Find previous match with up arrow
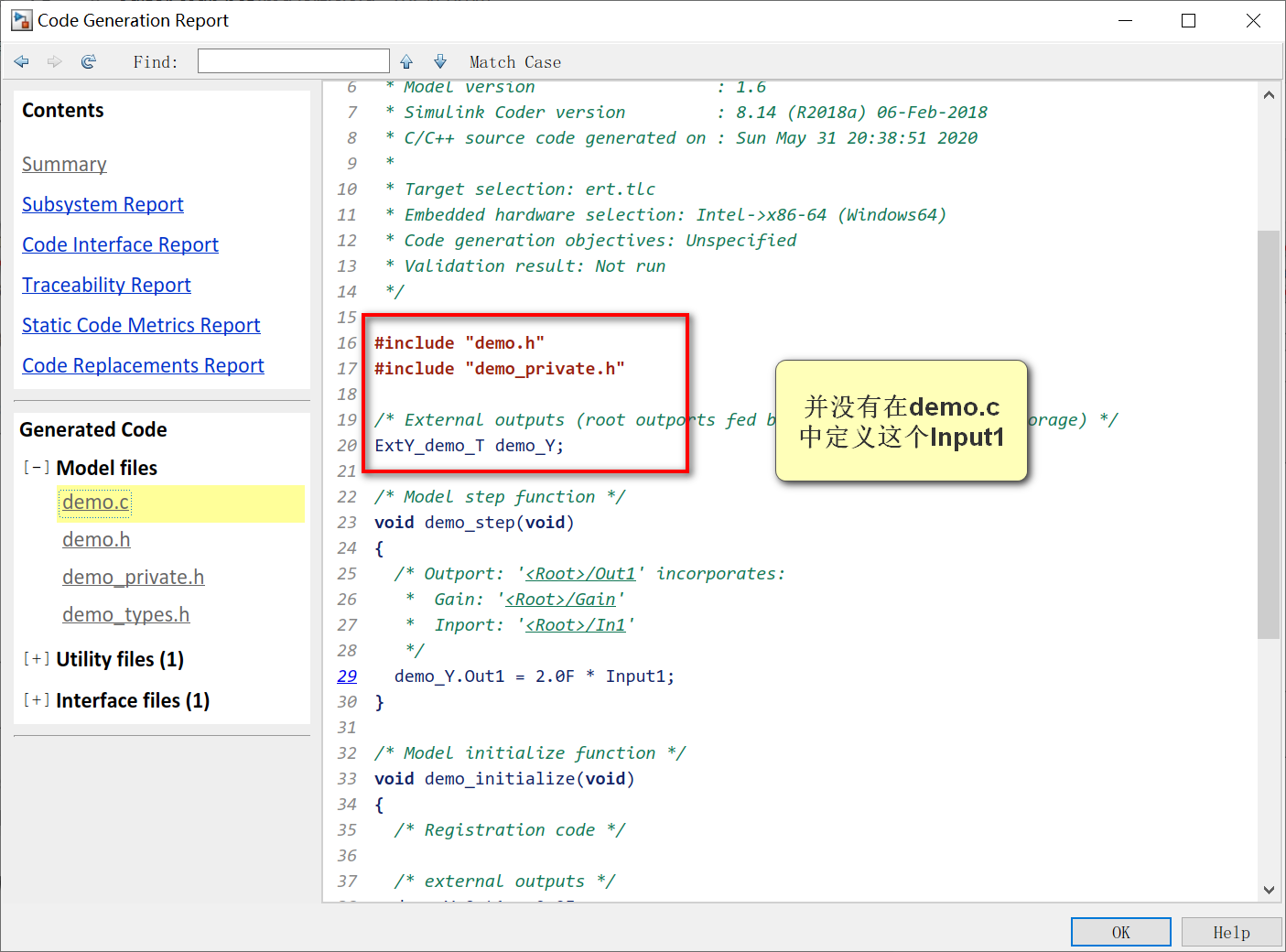 (406, 61)
